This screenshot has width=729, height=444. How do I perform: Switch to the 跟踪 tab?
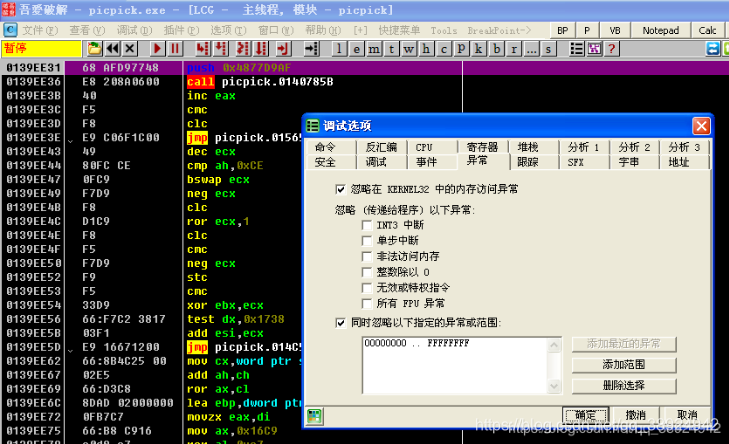coord(533,162)
